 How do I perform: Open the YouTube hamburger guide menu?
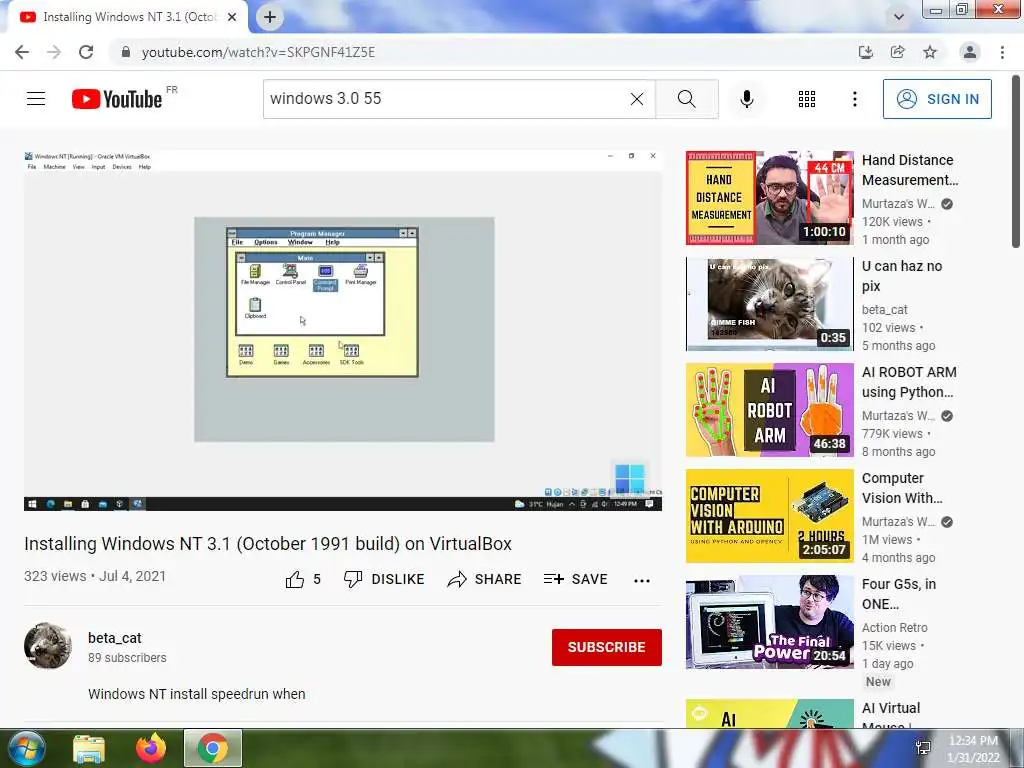pos(36,99)
